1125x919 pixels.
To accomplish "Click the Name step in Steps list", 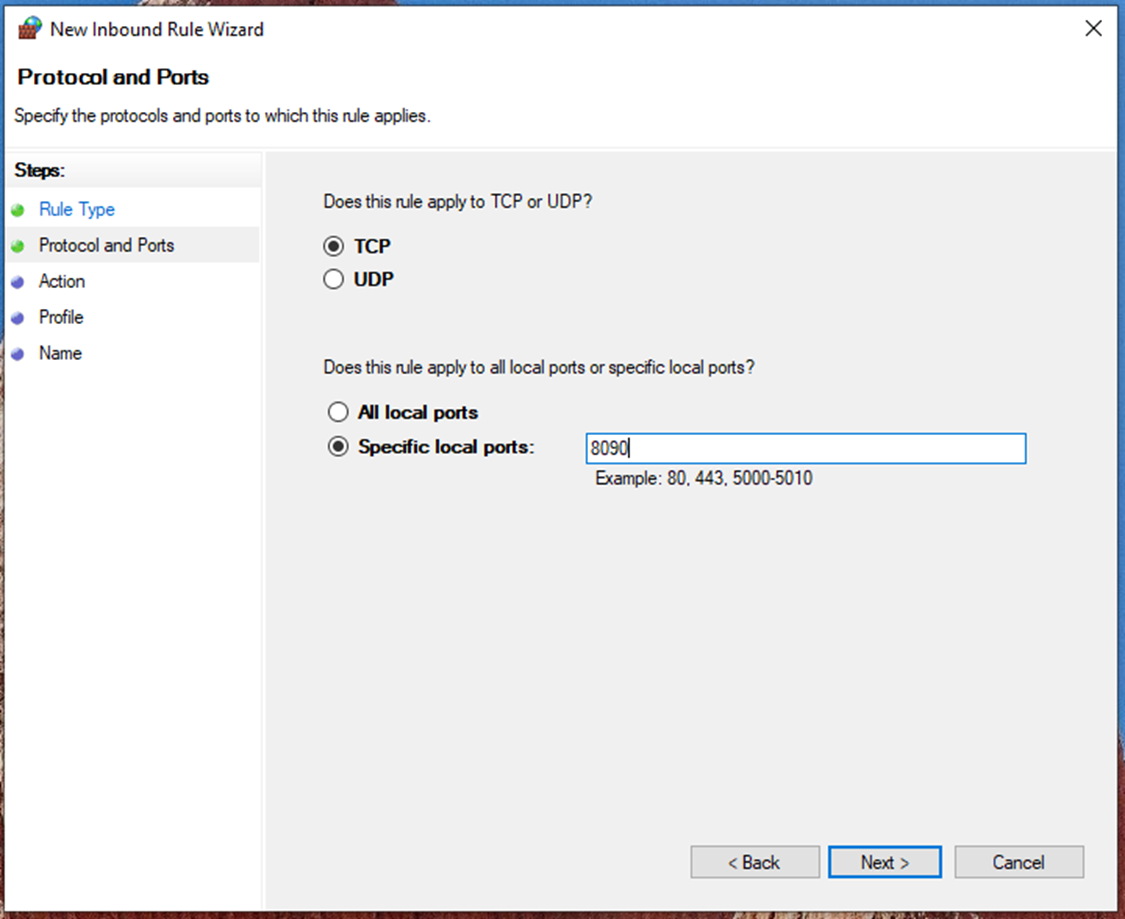I will [60, 353].
